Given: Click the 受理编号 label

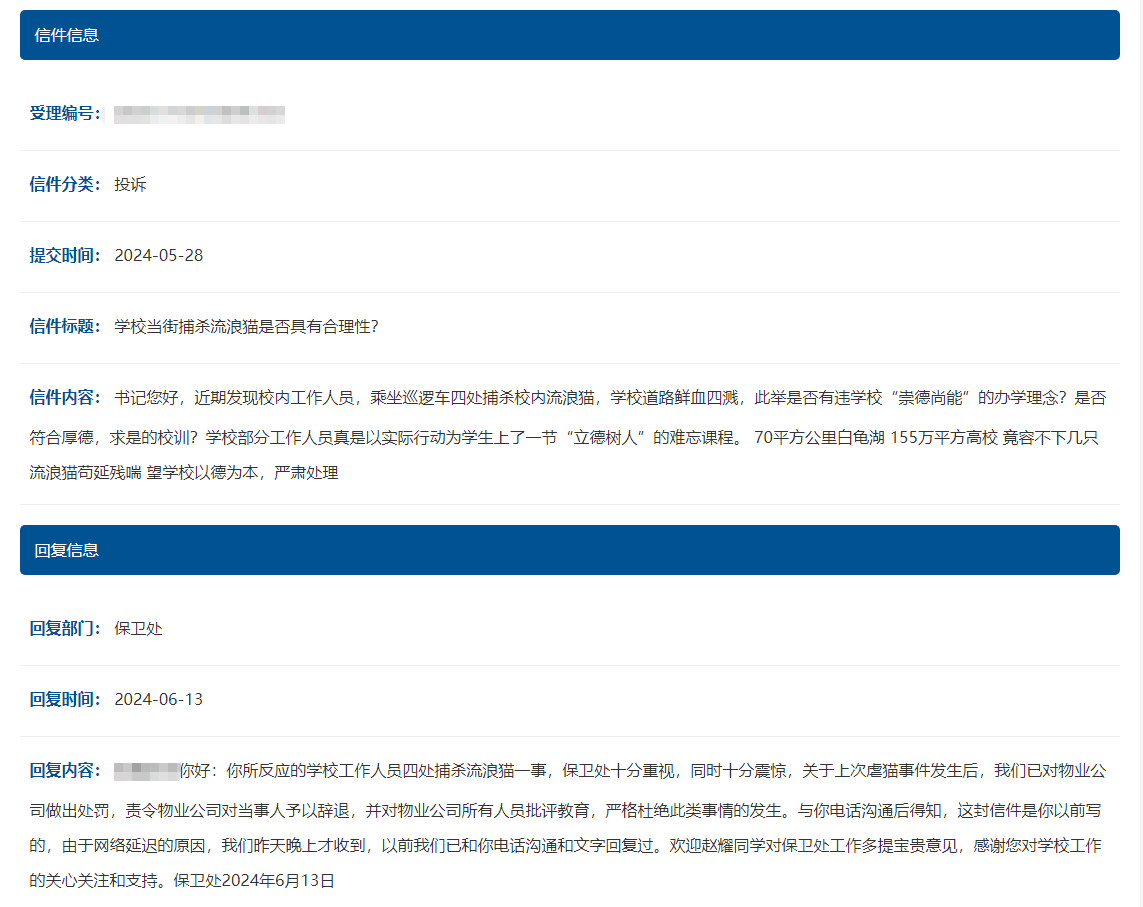Looking at the screenshot, I should click(x=65, y=113).
